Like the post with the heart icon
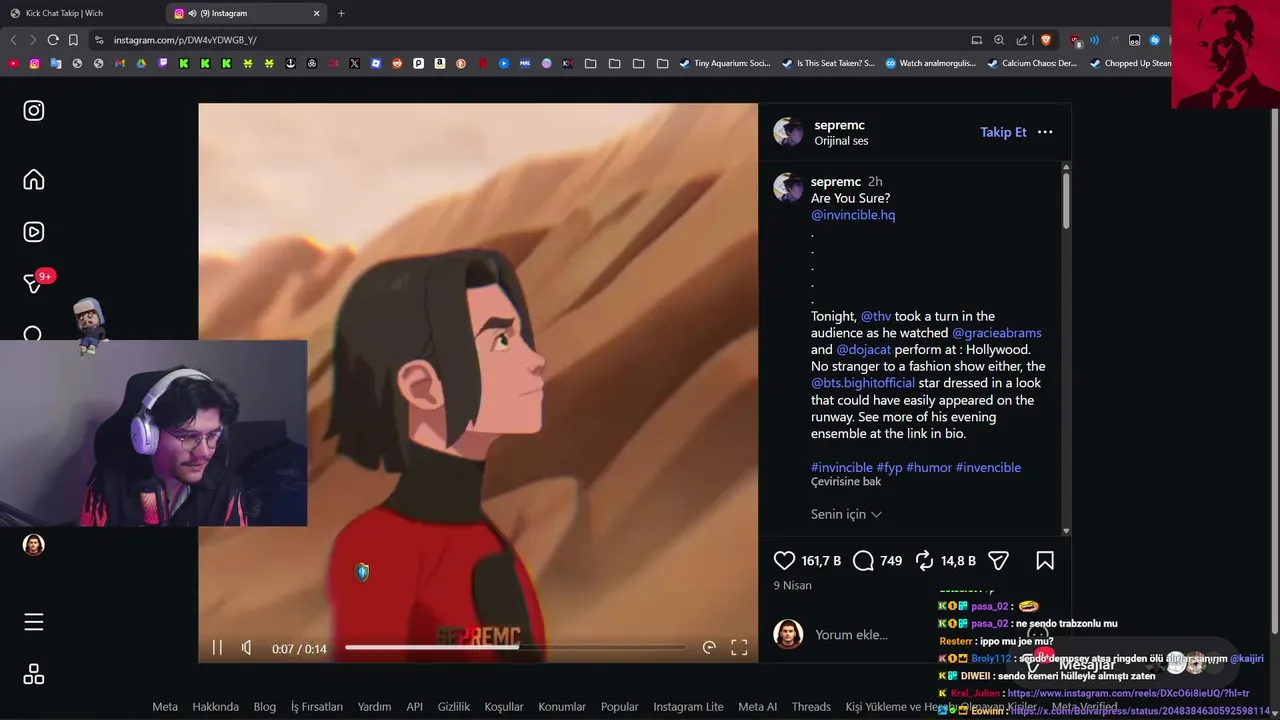Viewport: 1280px width, 720px height. point(784,561)
